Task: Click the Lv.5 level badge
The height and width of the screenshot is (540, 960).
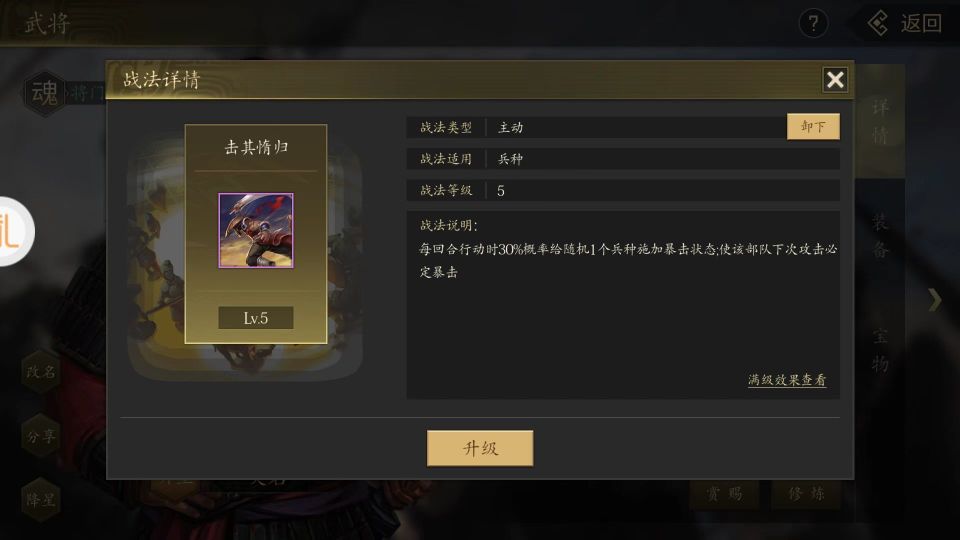Action: [x=256, y=318]
